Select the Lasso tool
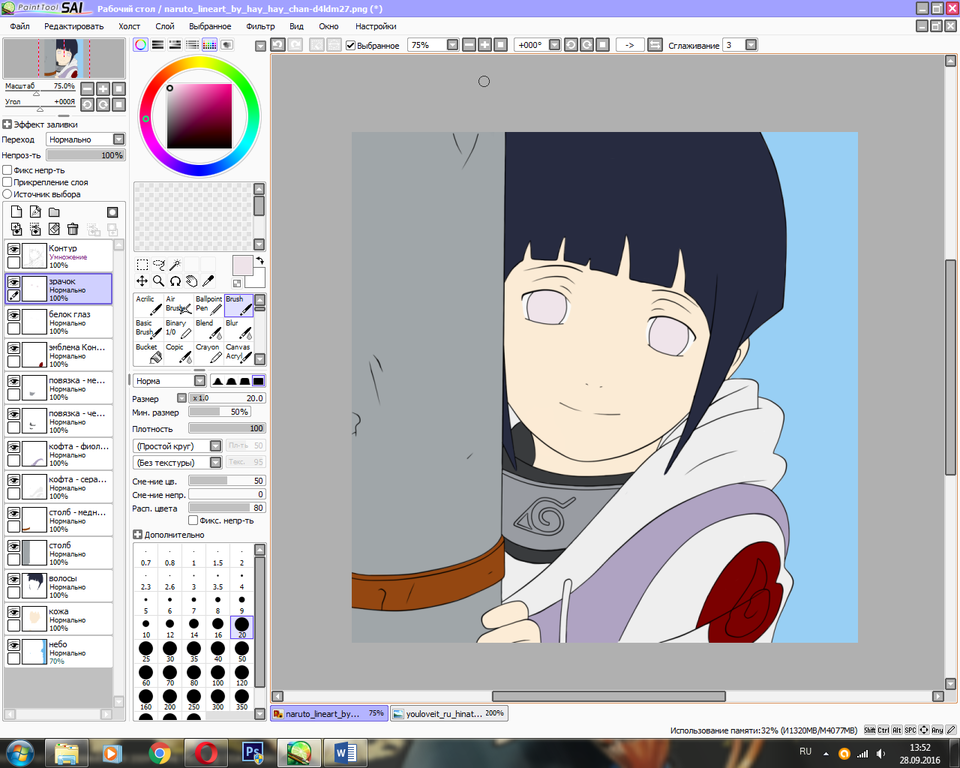Screen dimensions: 960x768 [159, 265]
